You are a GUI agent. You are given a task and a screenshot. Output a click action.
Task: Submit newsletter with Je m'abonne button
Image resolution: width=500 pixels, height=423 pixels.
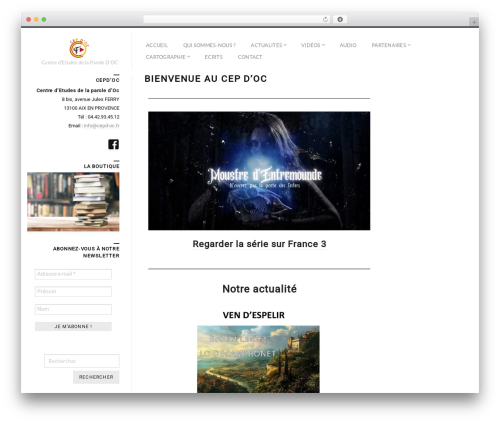tap(73, 326)
